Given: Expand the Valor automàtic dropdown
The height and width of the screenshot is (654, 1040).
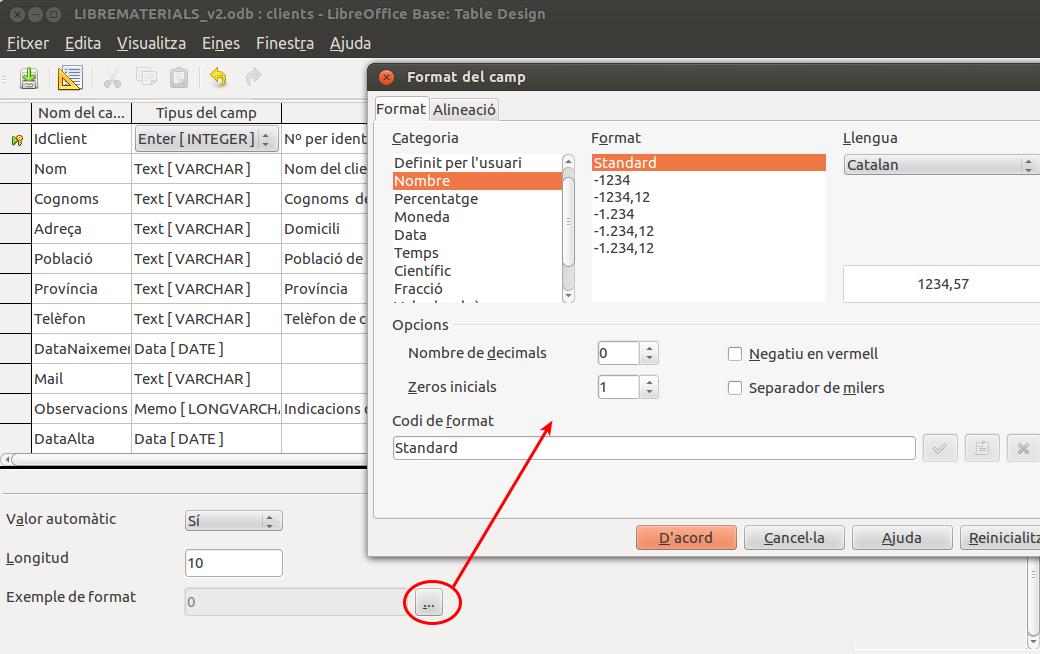Looking at the screenshot, I should click(234, 521).
